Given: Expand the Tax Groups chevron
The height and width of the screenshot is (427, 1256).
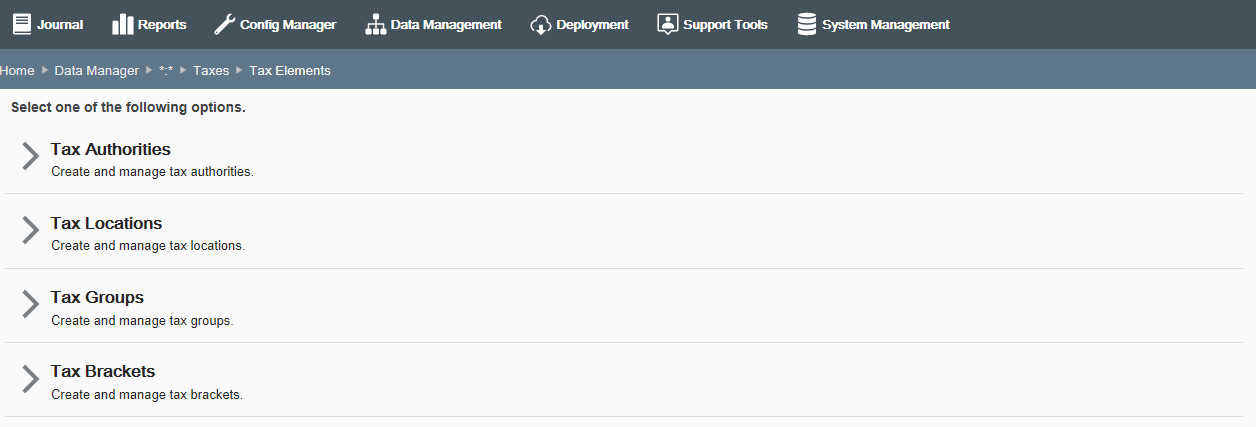Looking at the screenshot, I should pyautogui.click(x=30, y=304).
